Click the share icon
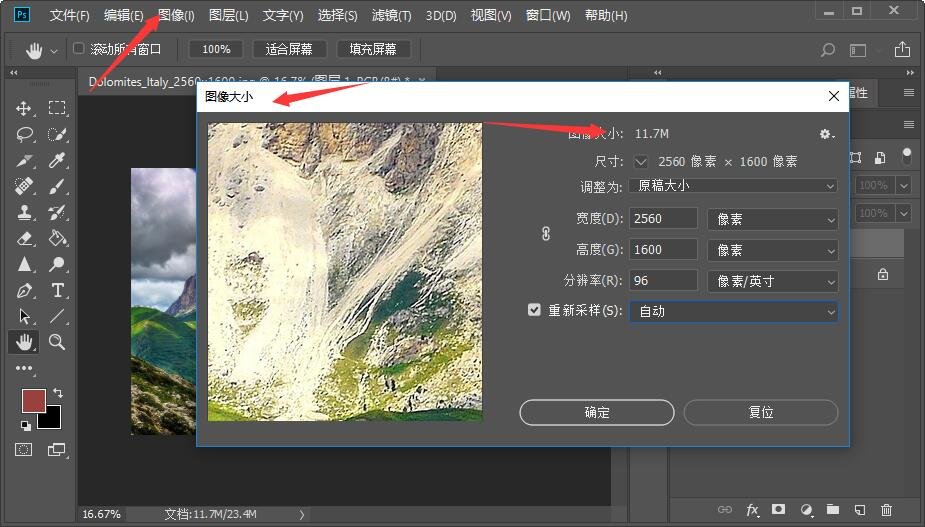 [902, 49]
